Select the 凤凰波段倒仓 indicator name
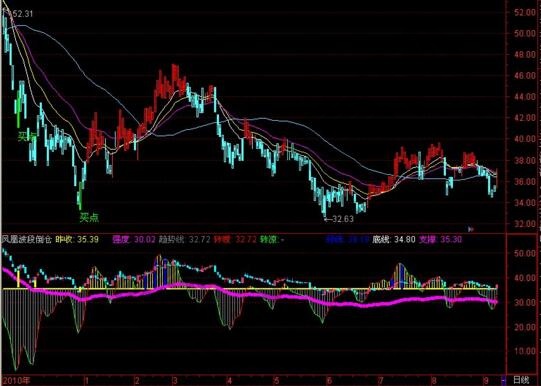The height and width of the screenshot is (386, 541). pyautogui.click(x=27, y=239)
